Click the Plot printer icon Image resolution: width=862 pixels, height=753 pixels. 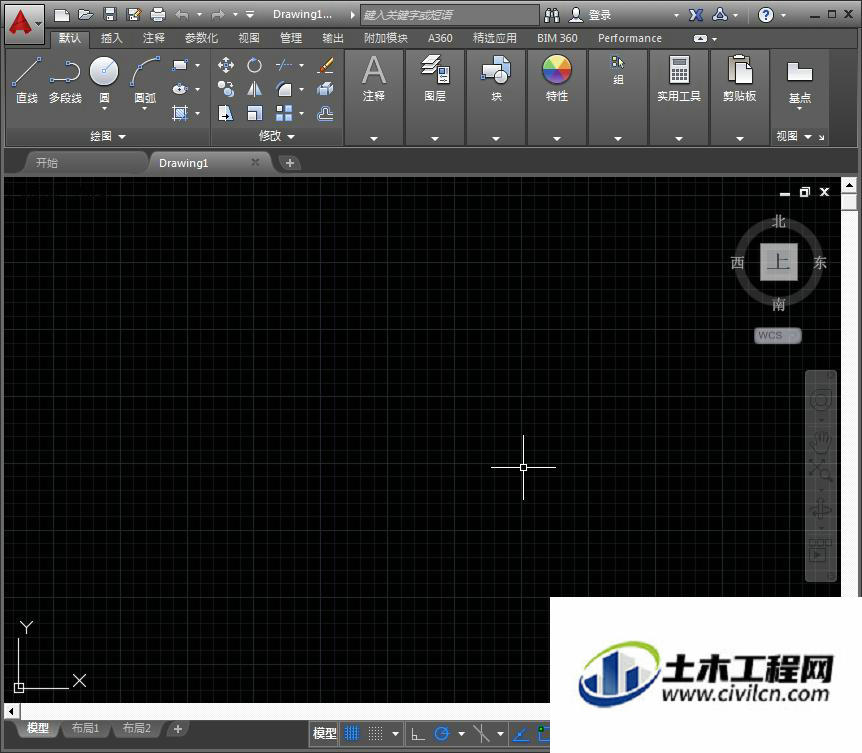point(158,15)
